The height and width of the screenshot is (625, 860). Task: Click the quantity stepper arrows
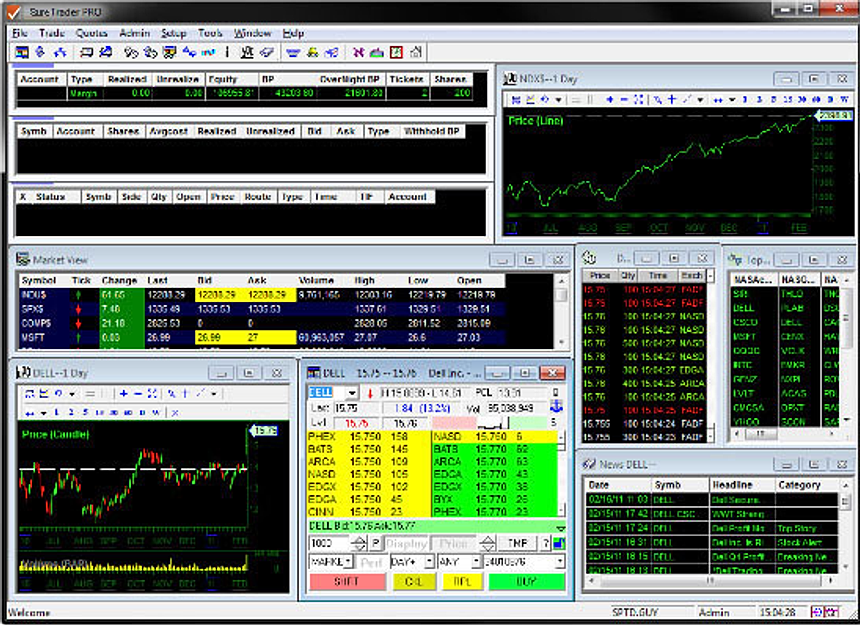pos(359,543)
